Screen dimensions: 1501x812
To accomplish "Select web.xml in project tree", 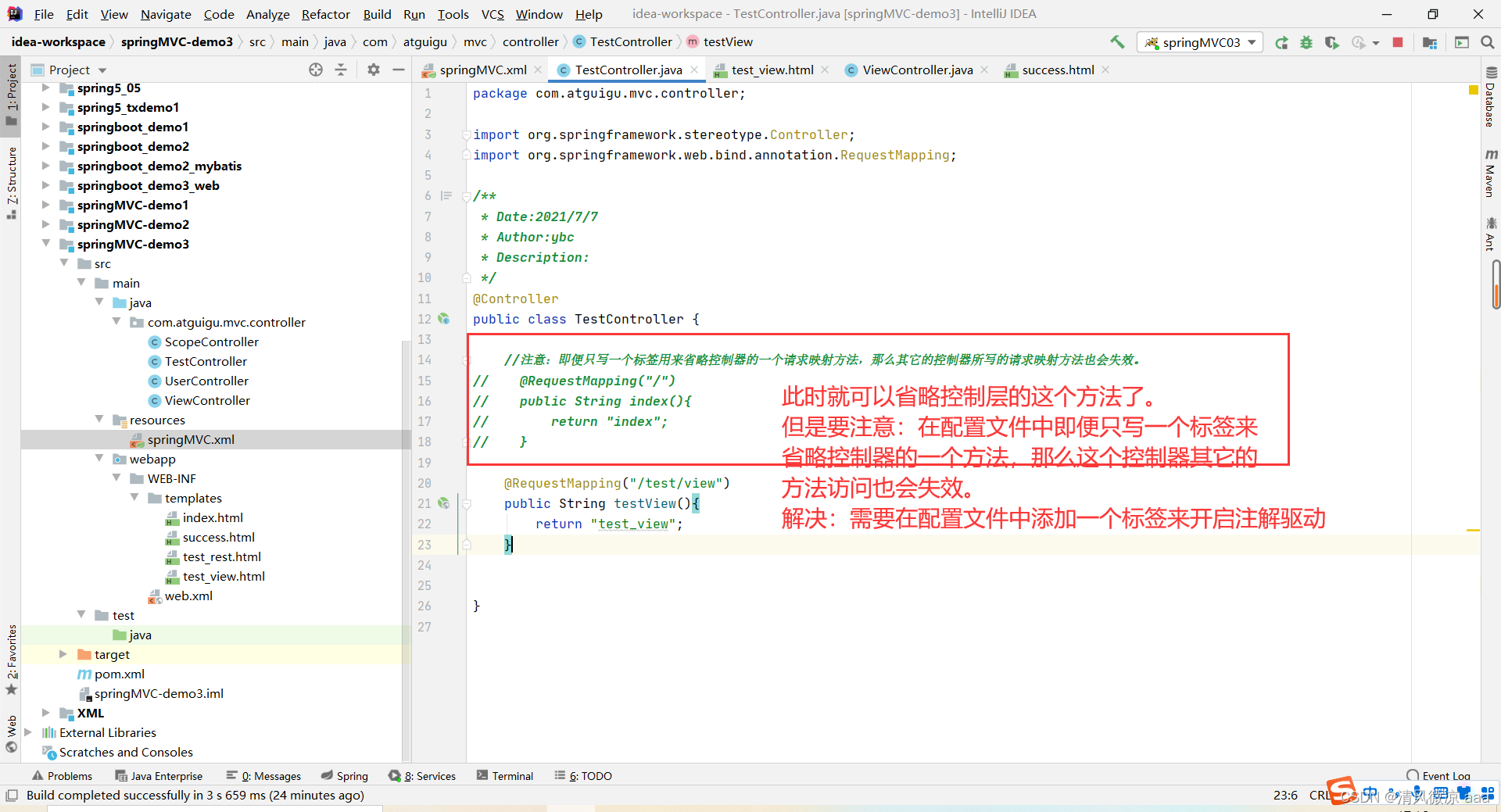I will [x=181, y=596].
